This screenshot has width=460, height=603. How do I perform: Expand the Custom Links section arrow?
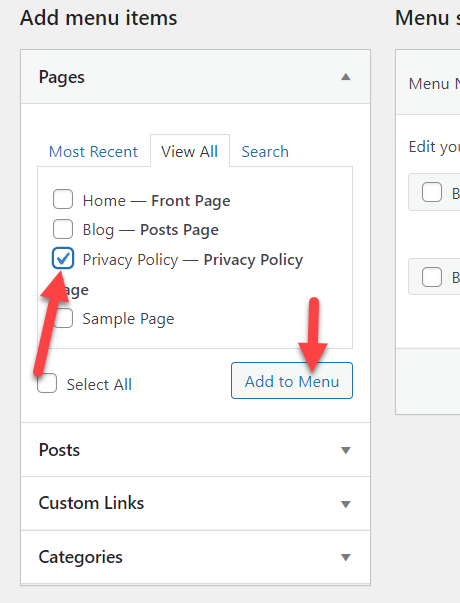(x=345, y=504)
